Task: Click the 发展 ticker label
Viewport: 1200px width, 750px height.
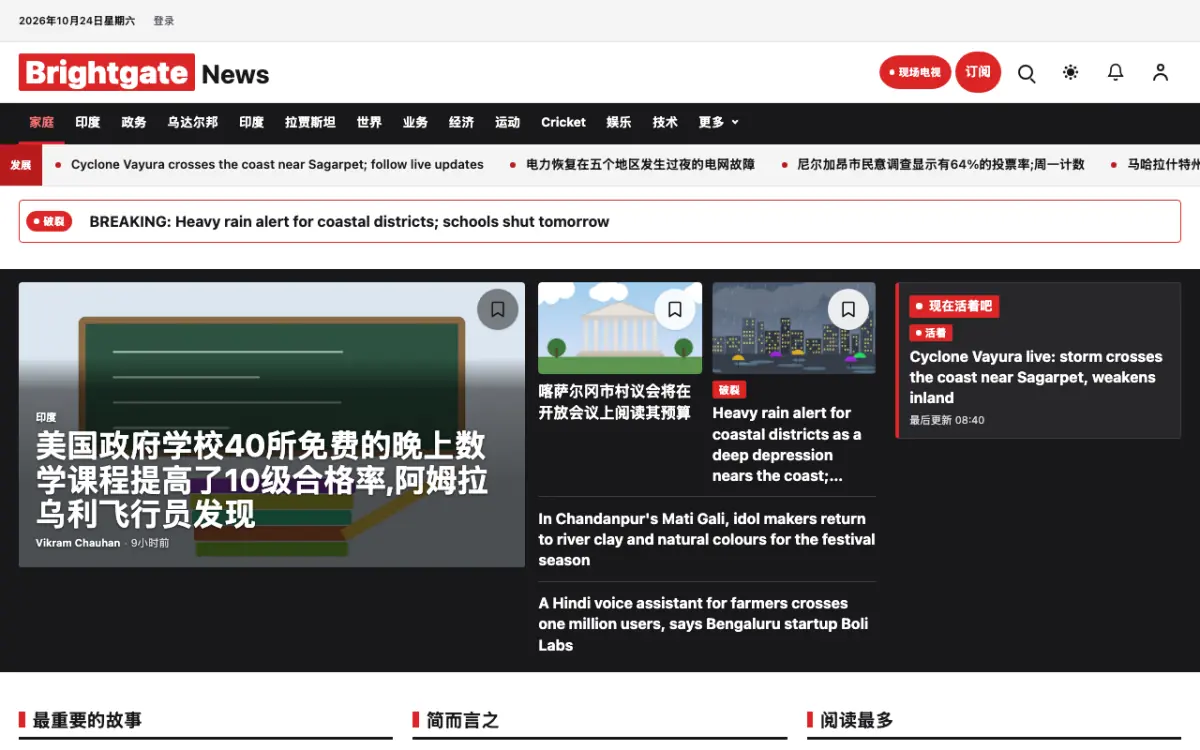Action: coord(21,165)
